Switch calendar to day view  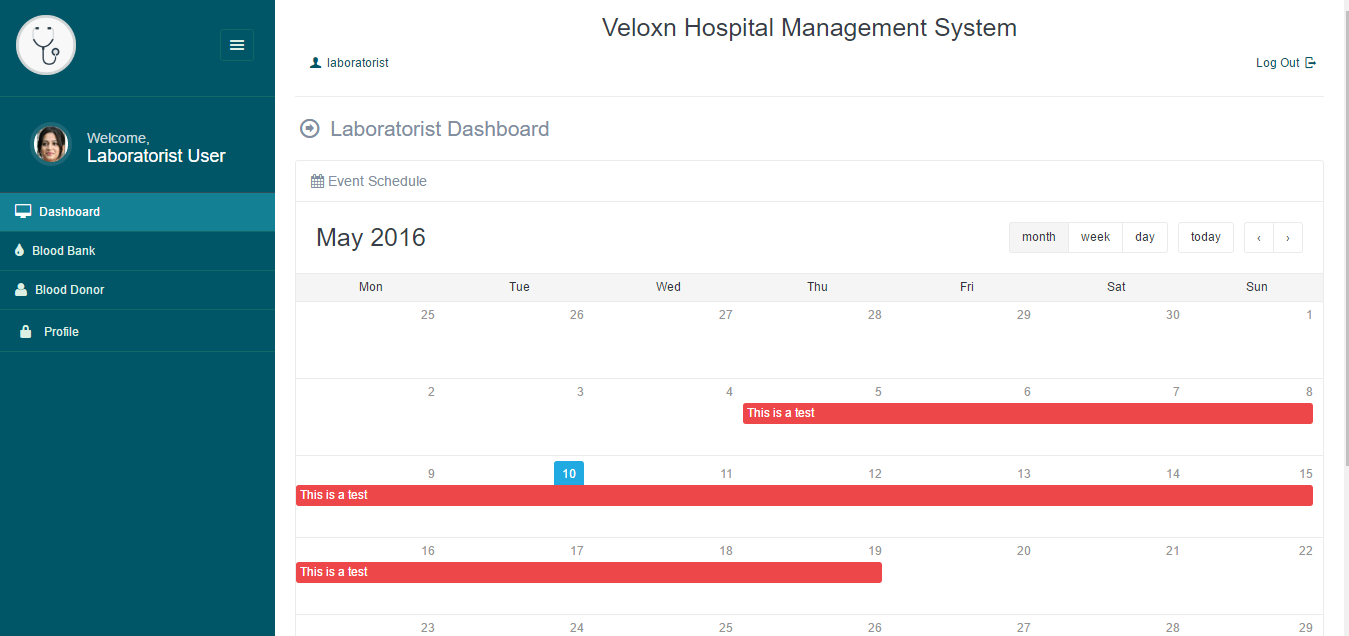pos(1145,237)
